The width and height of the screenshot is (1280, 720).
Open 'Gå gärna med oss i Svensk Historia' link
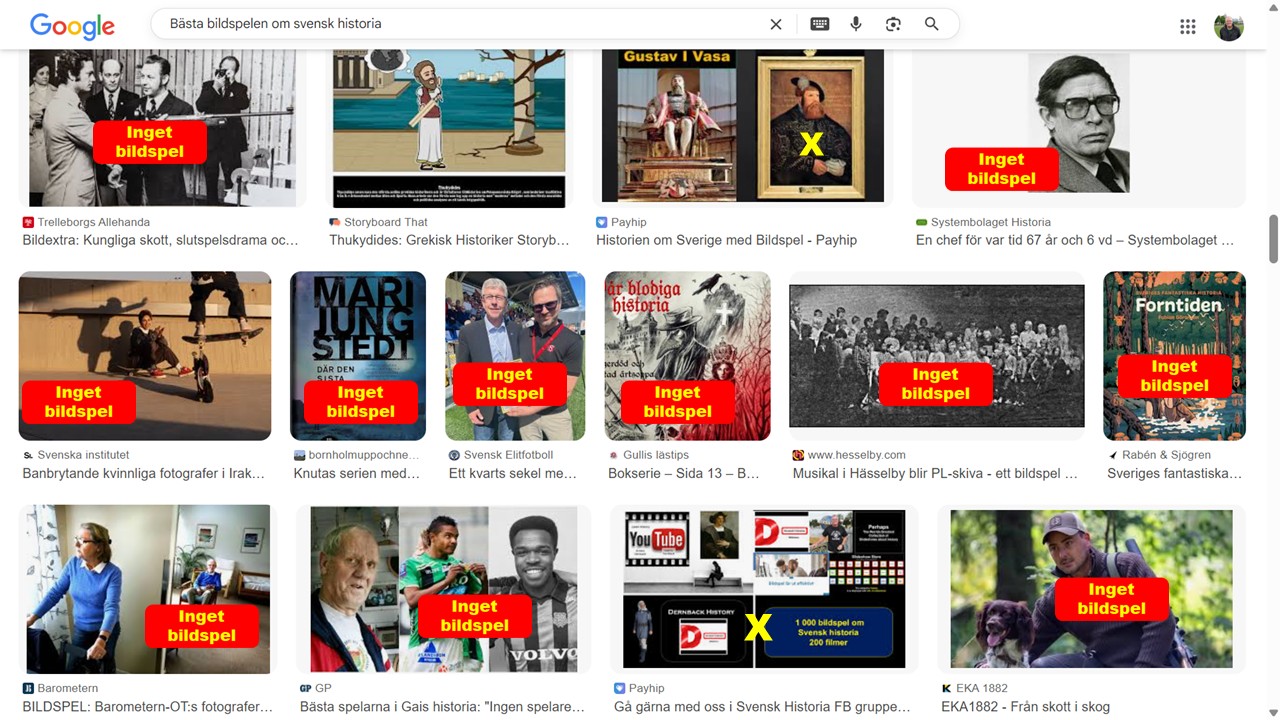(x=762, y=707)
